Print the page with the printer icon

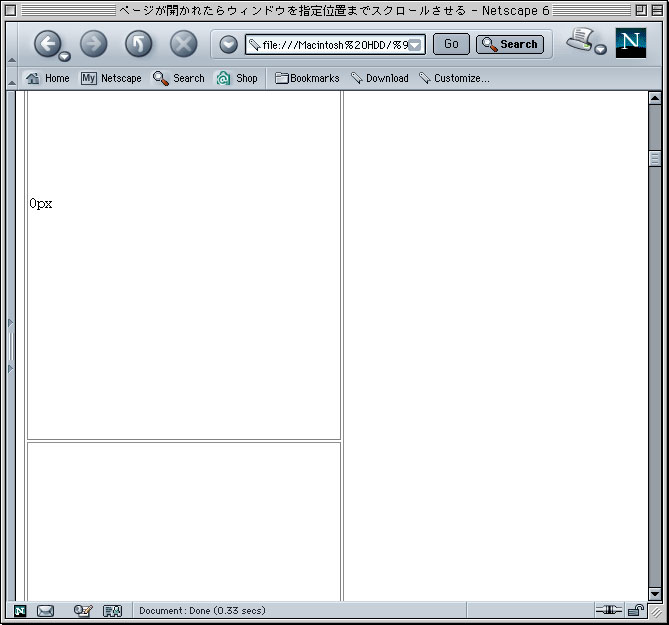pos(580,40)
